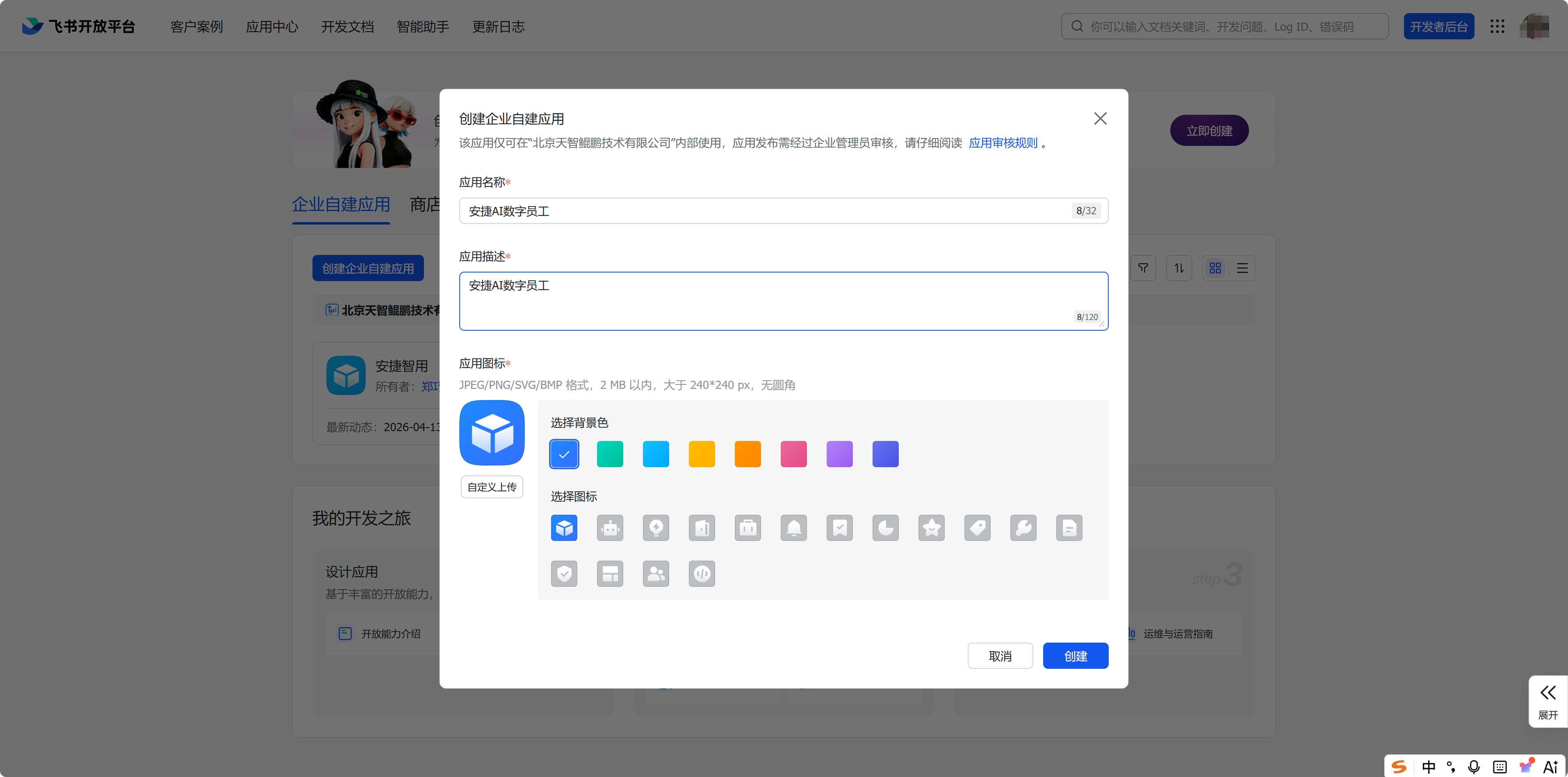Click the sort icon in the app list toolbar

[x=1179, y=268]
